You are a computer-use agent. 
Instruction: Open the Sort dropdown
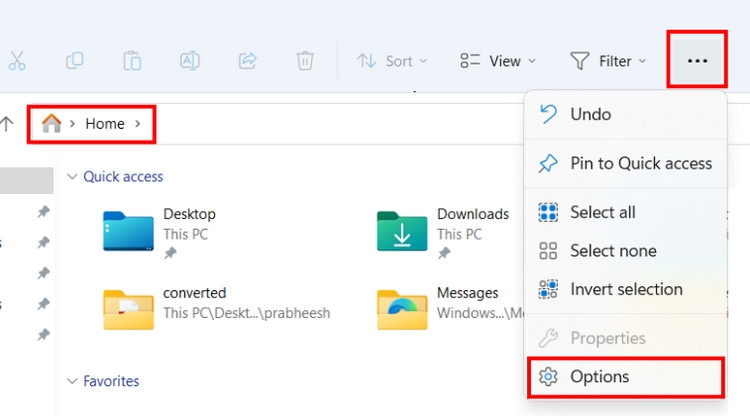[392, 61]
